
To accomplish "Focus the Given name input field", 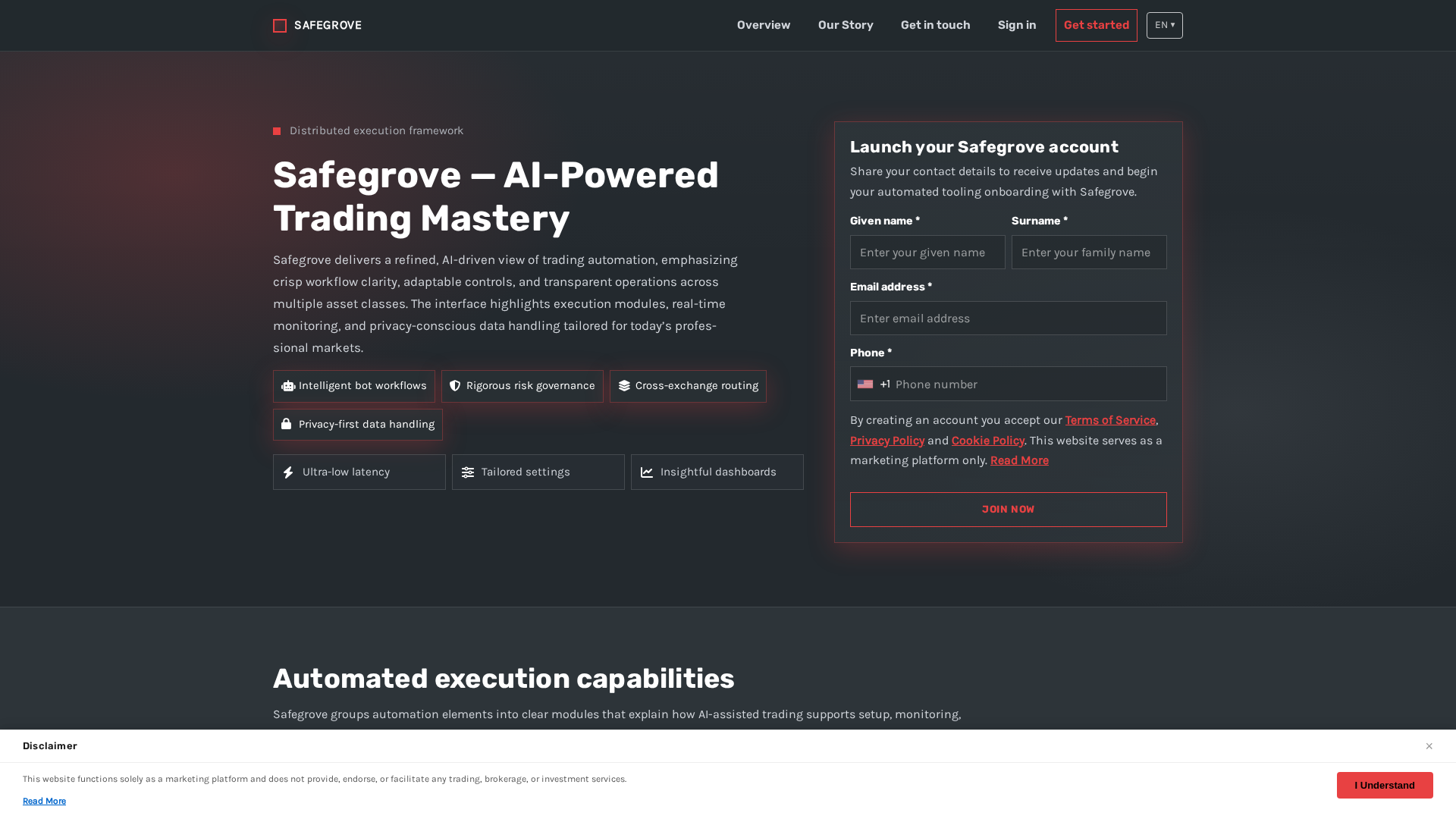I will tap(927, 253).
